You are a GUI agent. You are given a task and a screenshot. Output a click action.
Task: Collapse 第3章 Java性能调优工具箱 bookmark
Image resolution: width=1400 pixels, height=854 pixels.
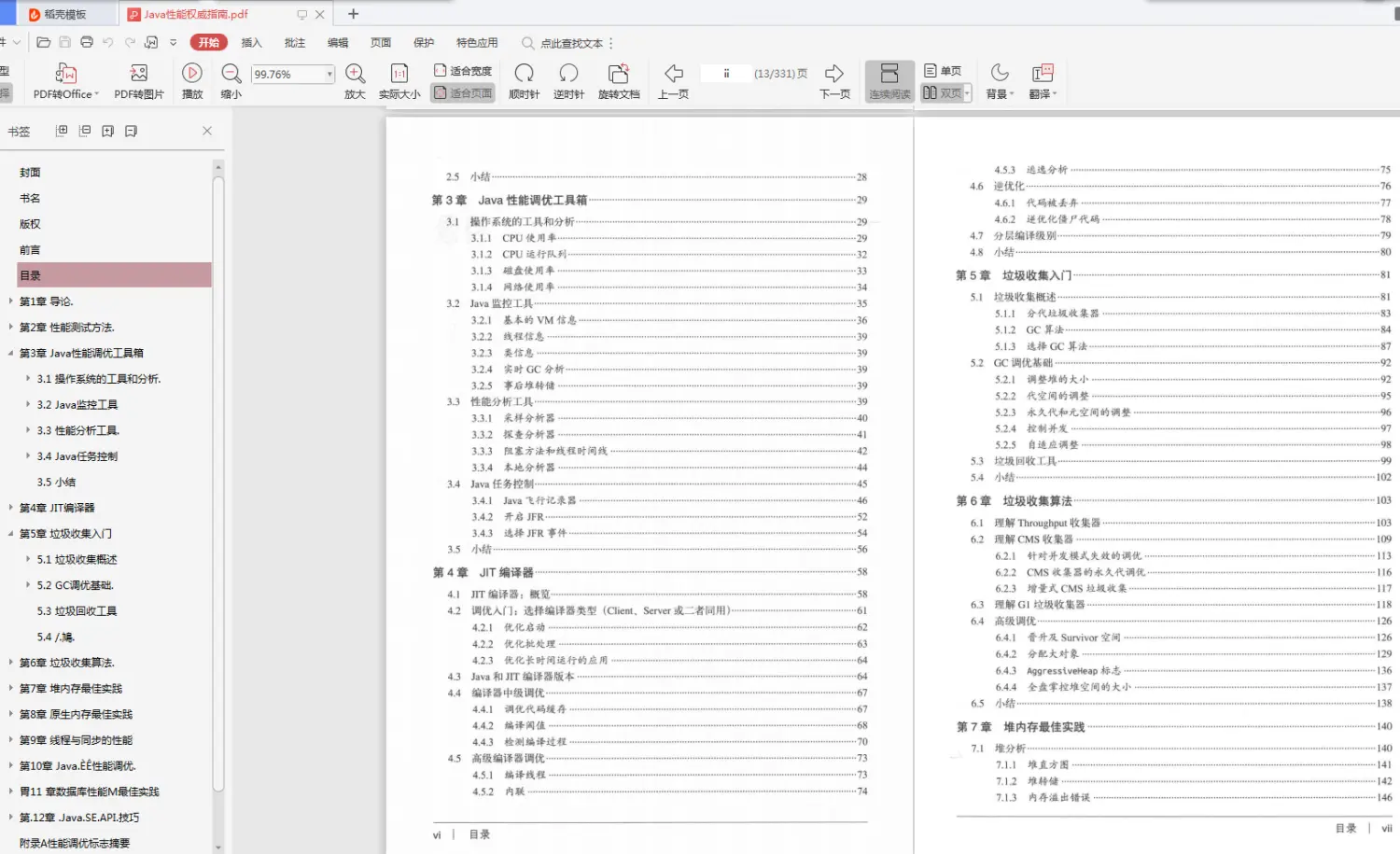(x=10, y=353)
